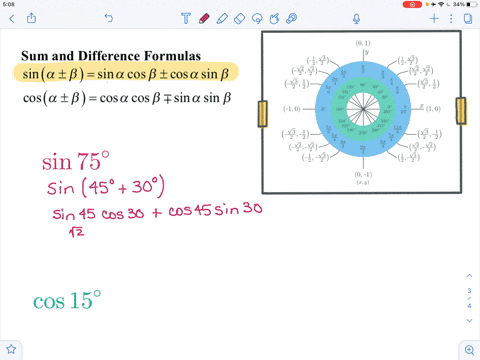480x360 pixels.
Task: Select the Highlighter tool
Action: pyautogui.click(x=222, y=18)
